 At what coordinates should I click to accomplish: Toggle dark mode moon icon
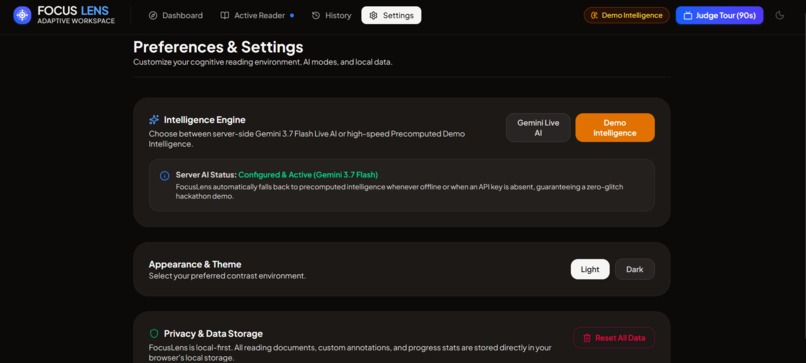click(x=780, y=15)
